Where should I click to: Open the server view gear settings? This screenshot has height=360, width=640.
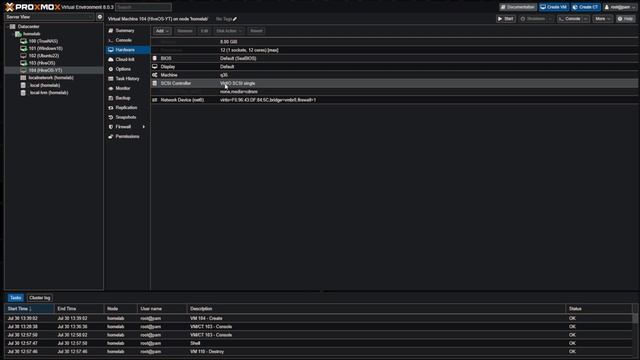click(100, 17)
